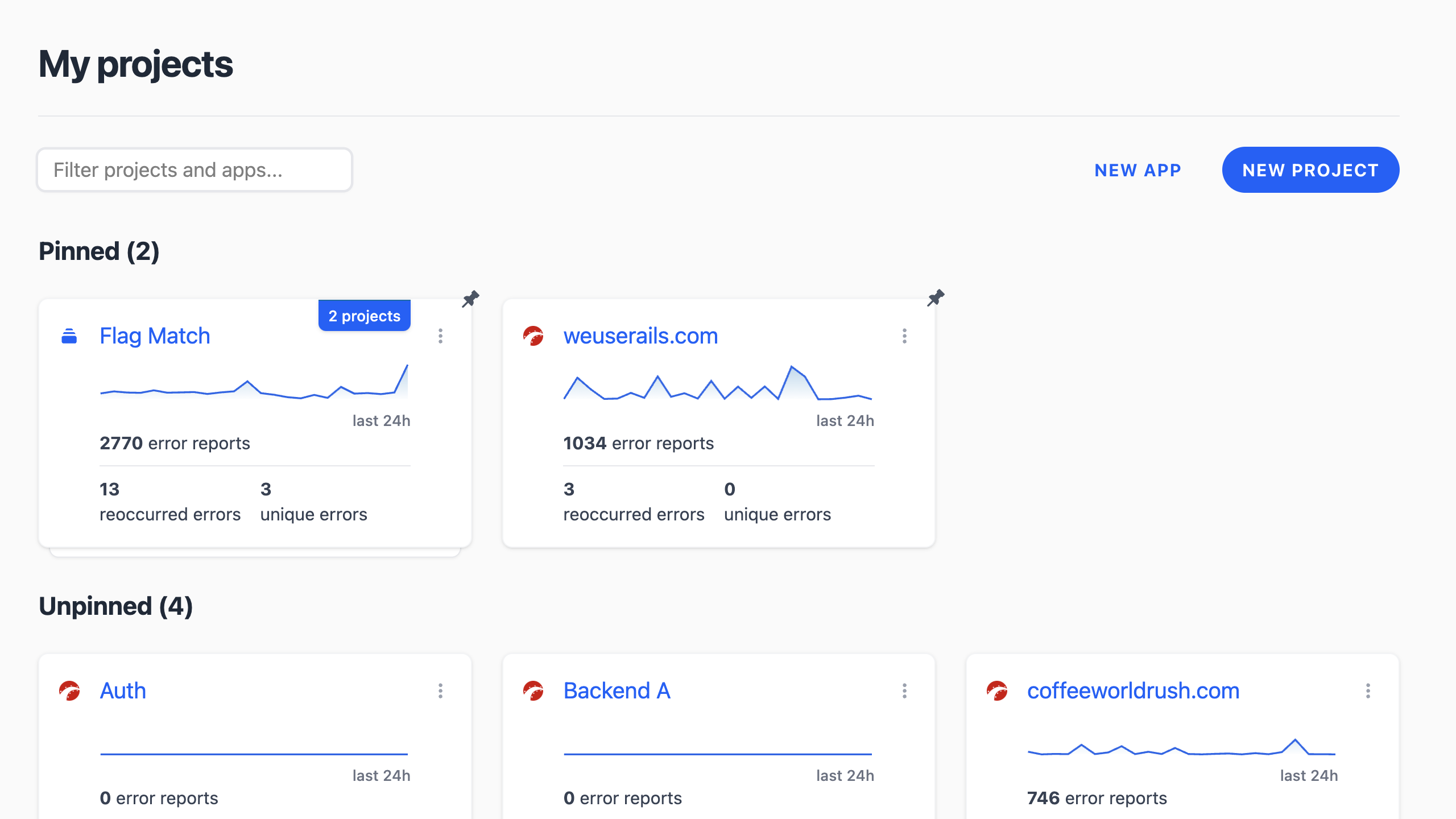Click the Unpinned (4) section heading
The height and width of the screenshot is (819, 1456).
click(116, 606)
